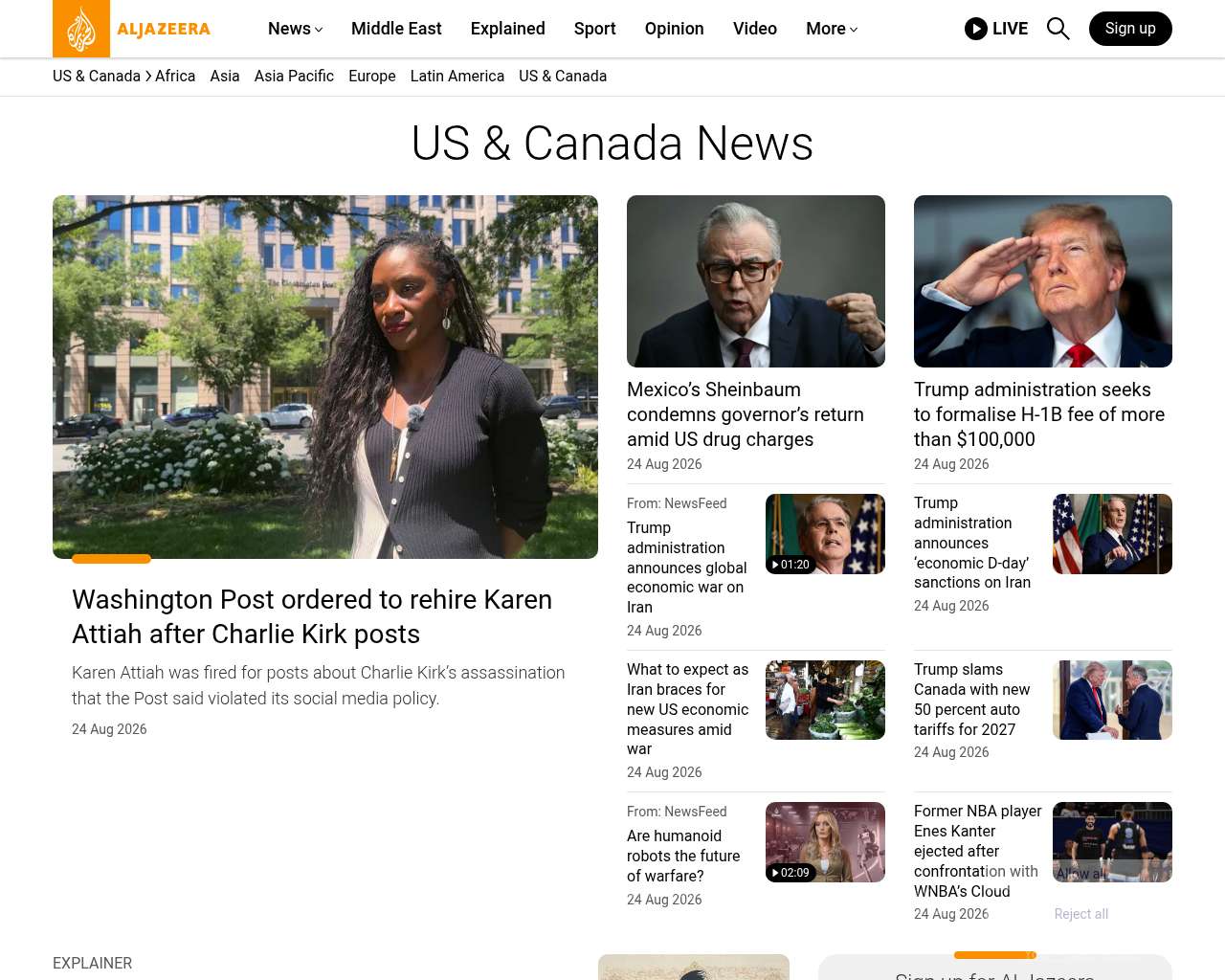The width and height of the screenshot is (1225, 980).
Task: Open the search magnifier icon
Action: 1058,29
